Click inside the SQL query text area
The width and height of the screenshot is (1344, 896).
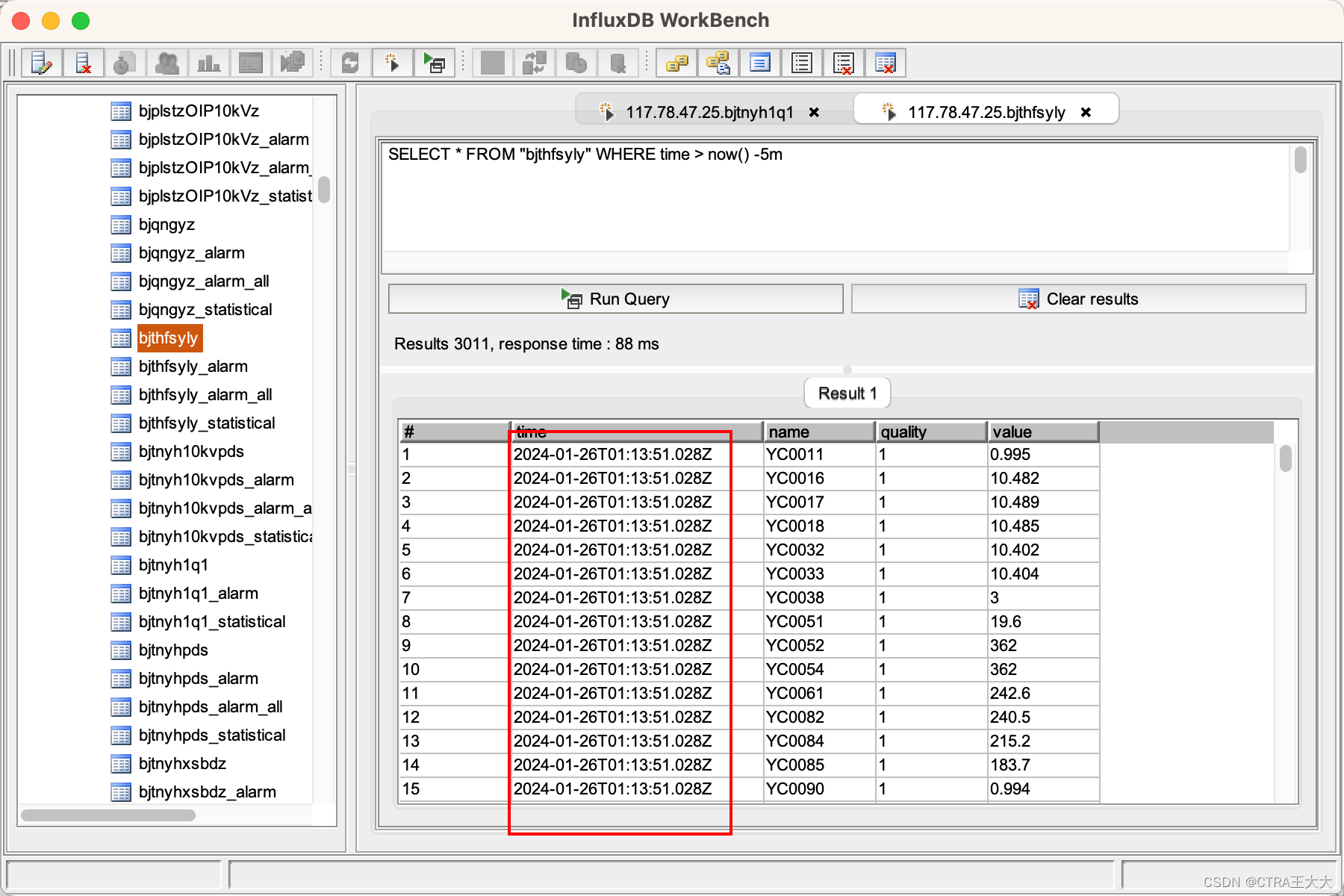pos(835,198)
